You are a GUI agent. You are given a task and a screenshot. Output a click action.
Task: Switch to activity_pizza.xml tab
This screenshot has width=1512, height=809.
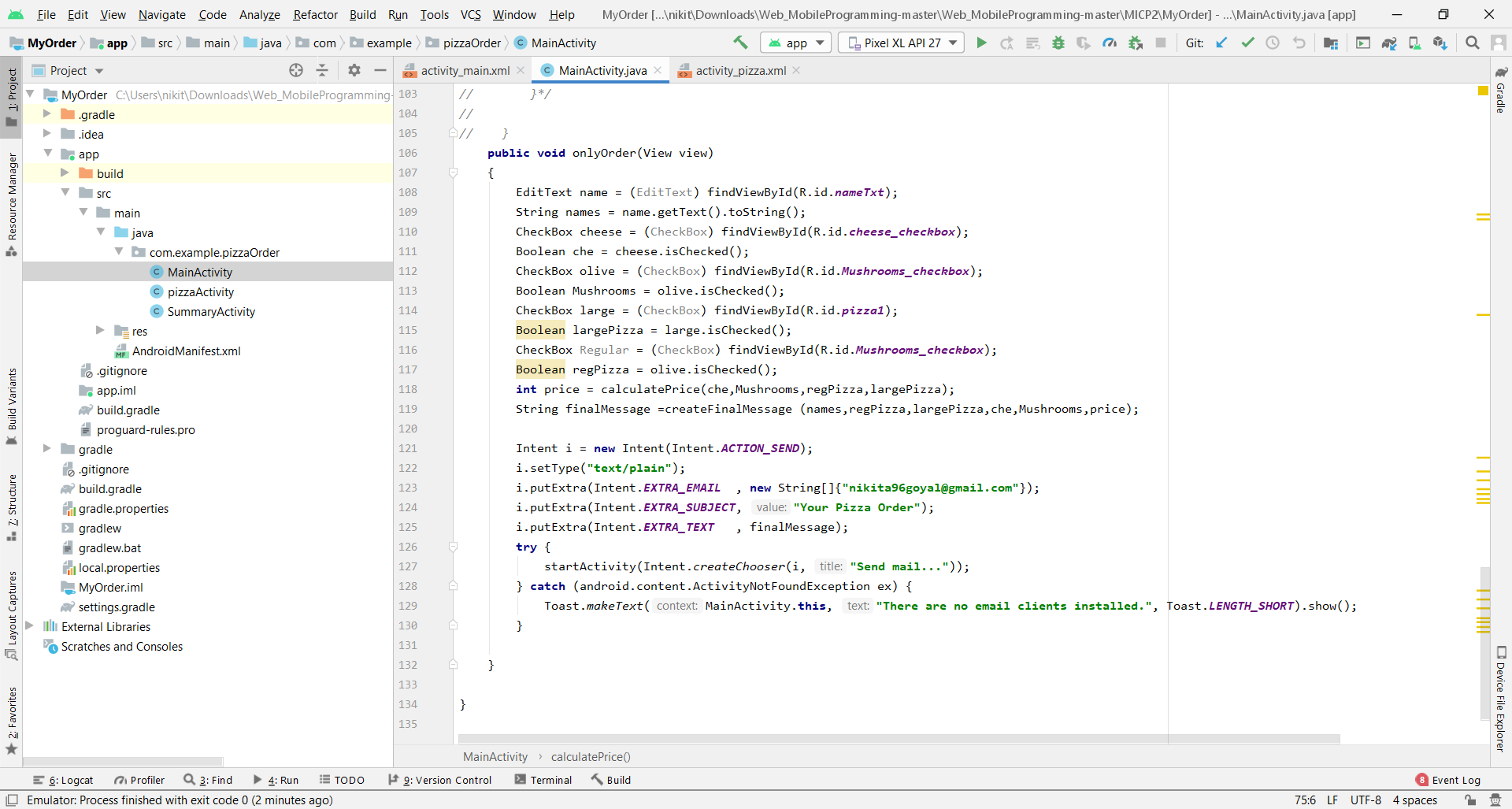740,70
